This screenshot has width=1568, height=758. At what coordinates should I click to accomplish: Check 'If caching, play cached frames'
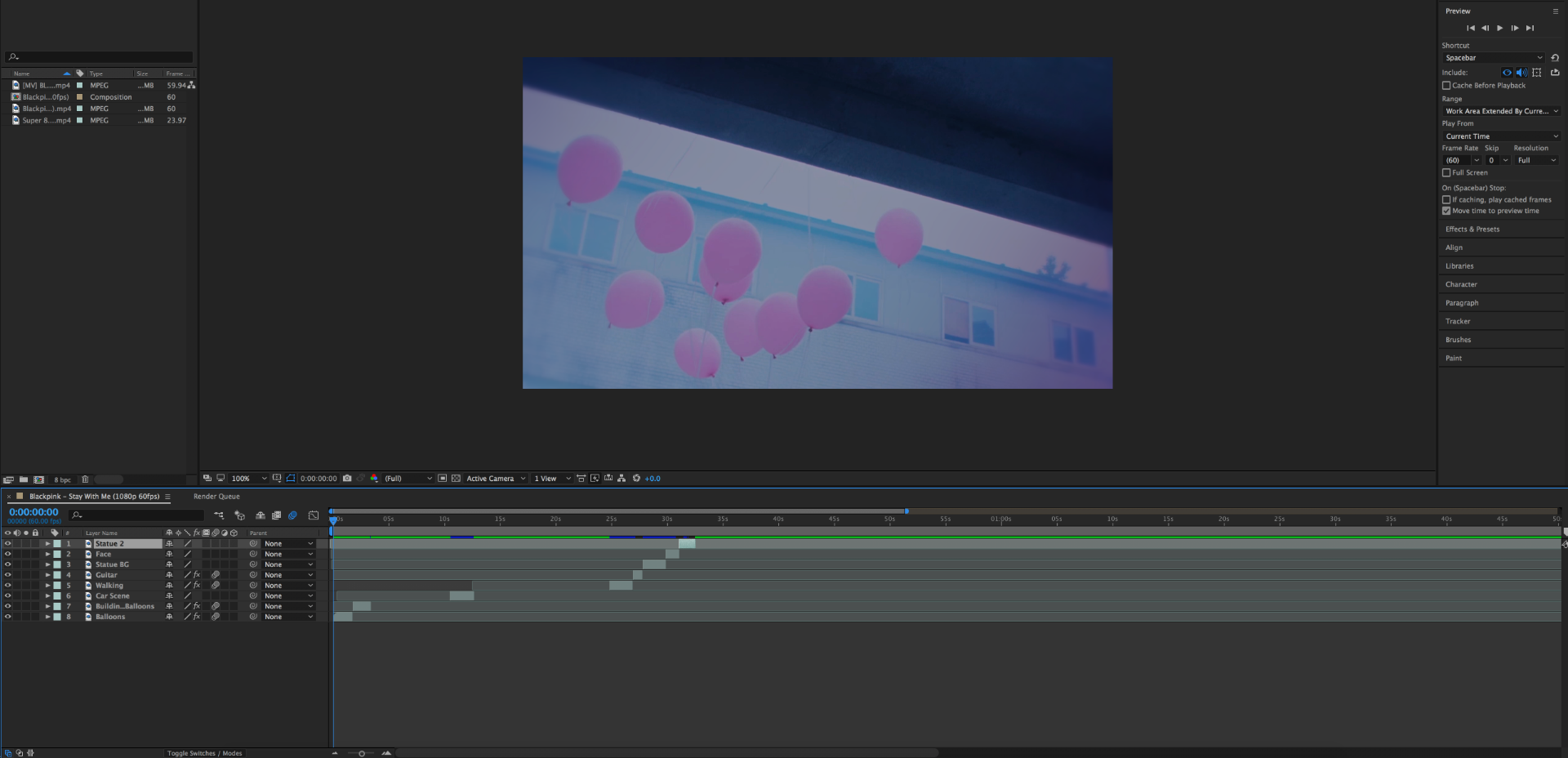(x=1446, y=199)
